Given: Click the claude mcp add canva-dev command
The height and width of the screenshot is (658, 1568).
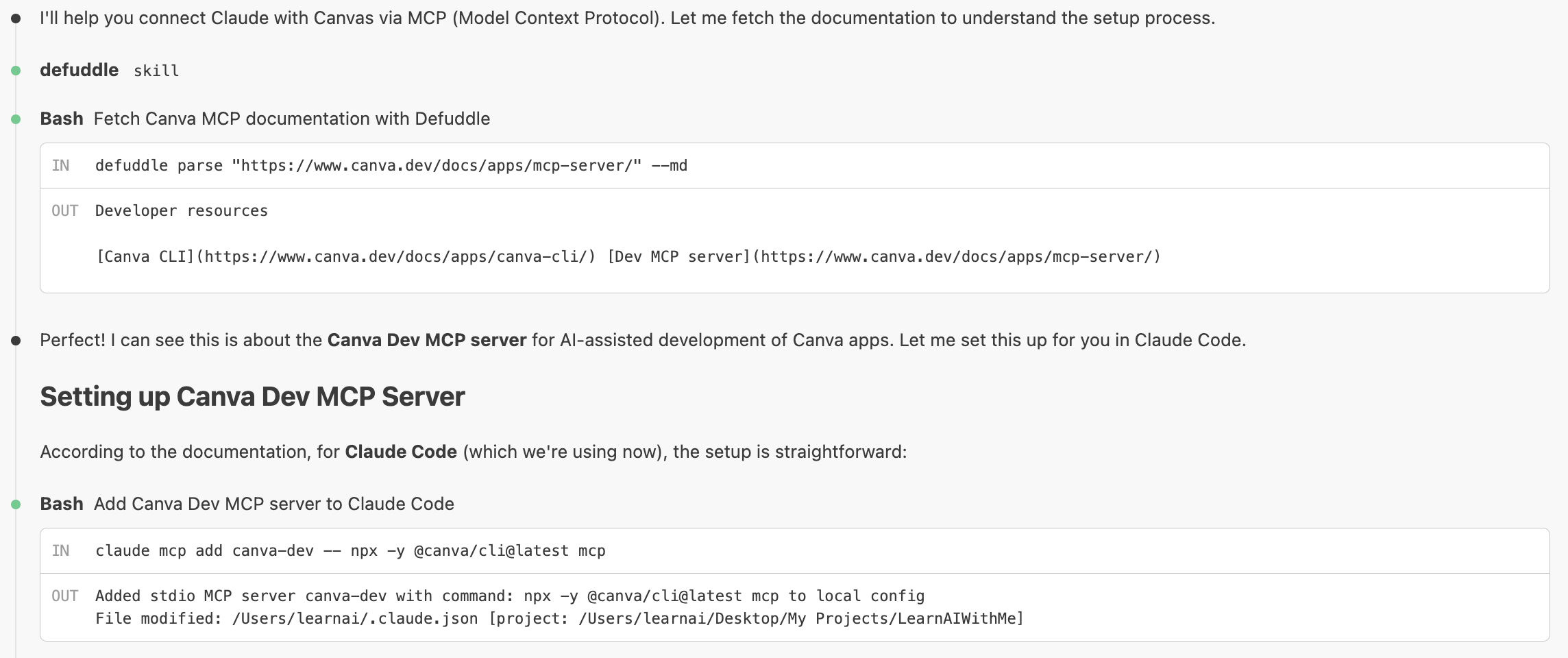Looking at the screenshot, I should [x=350, y=551].
